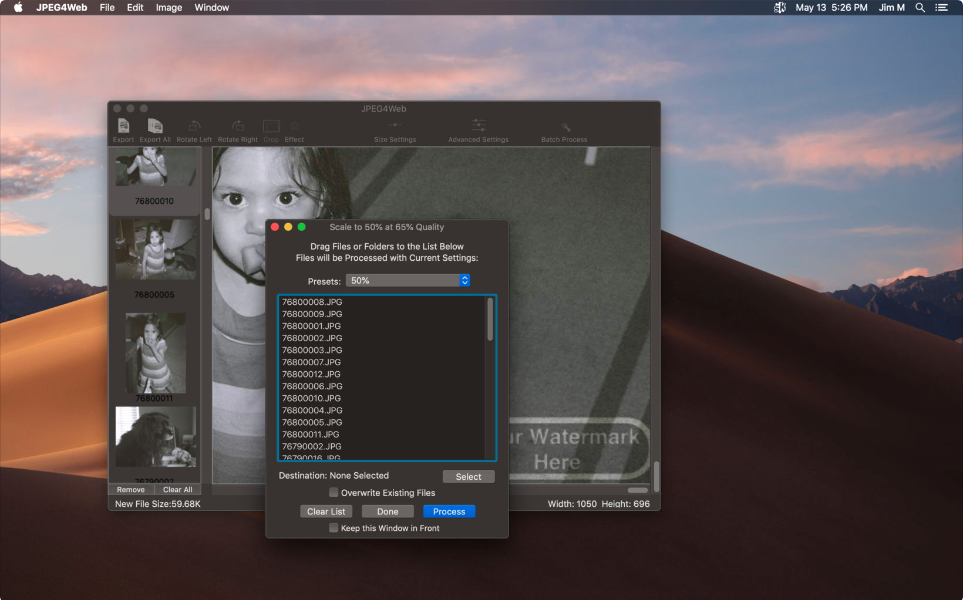This screenshot has width=967, height=600.
Task: Open Advanced Settings in toolbar
Action: pos(479,130)
